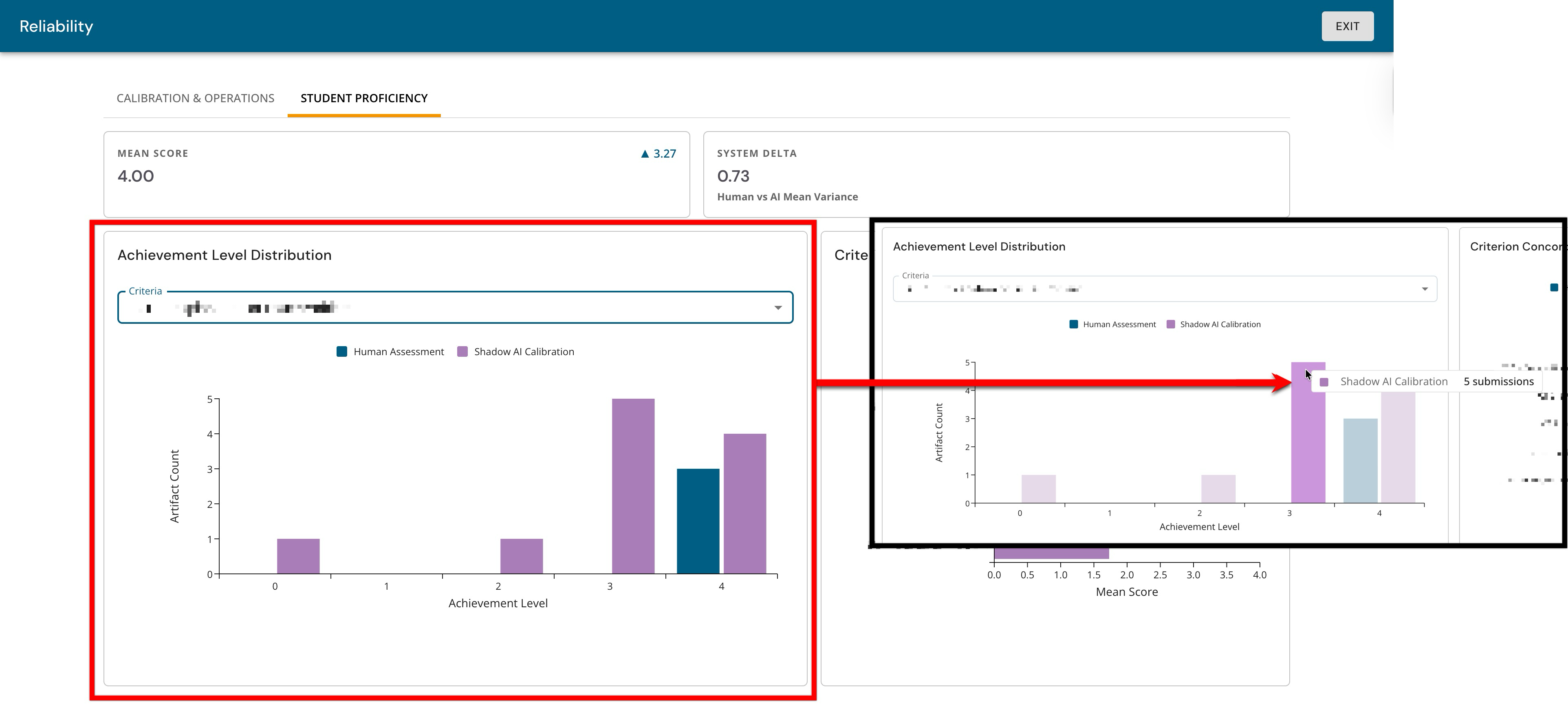Toggle Human Assessment legend in inset chart
The width and height of the screenshot is (1568, 716).
tap(1113, 324)
